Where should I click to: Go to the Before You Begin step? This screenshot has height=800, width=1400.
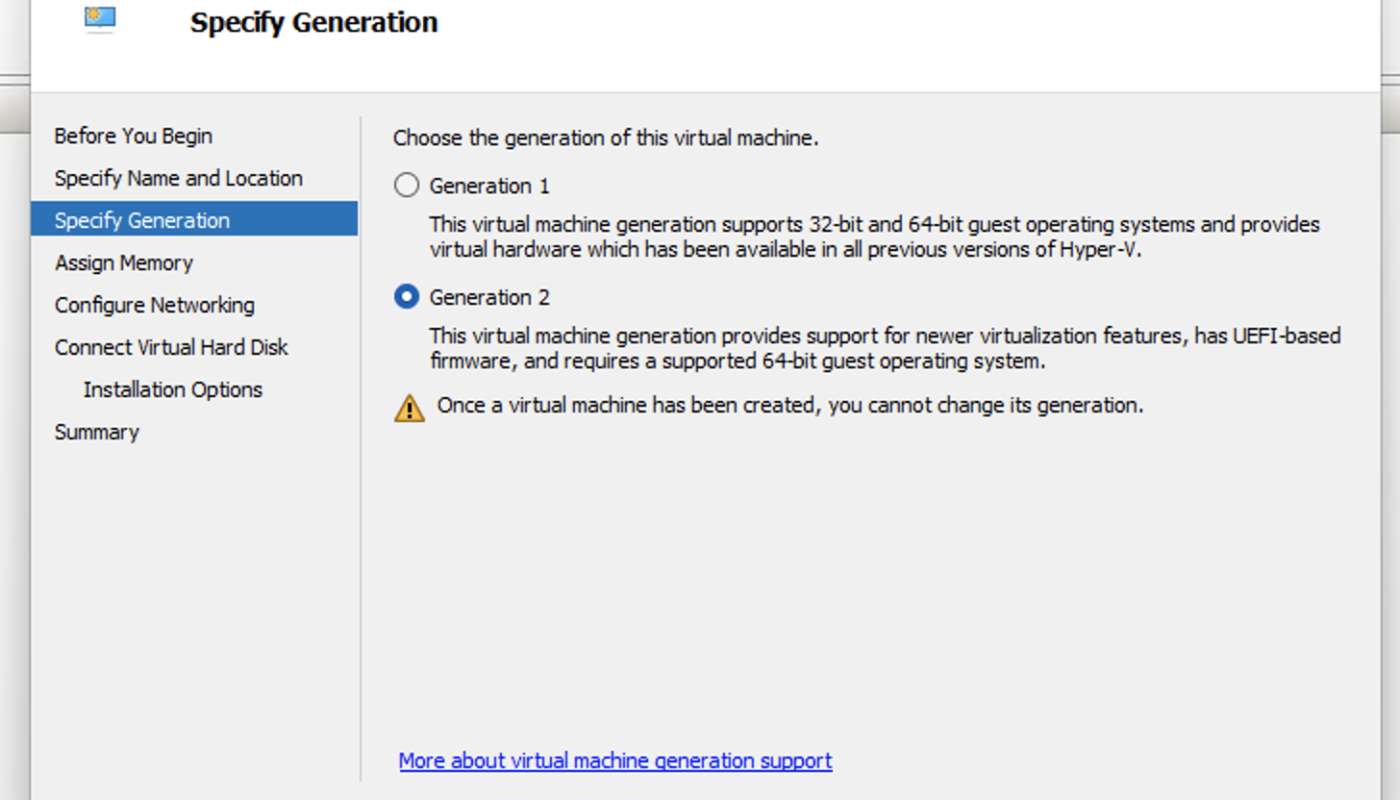pos(133,136)
